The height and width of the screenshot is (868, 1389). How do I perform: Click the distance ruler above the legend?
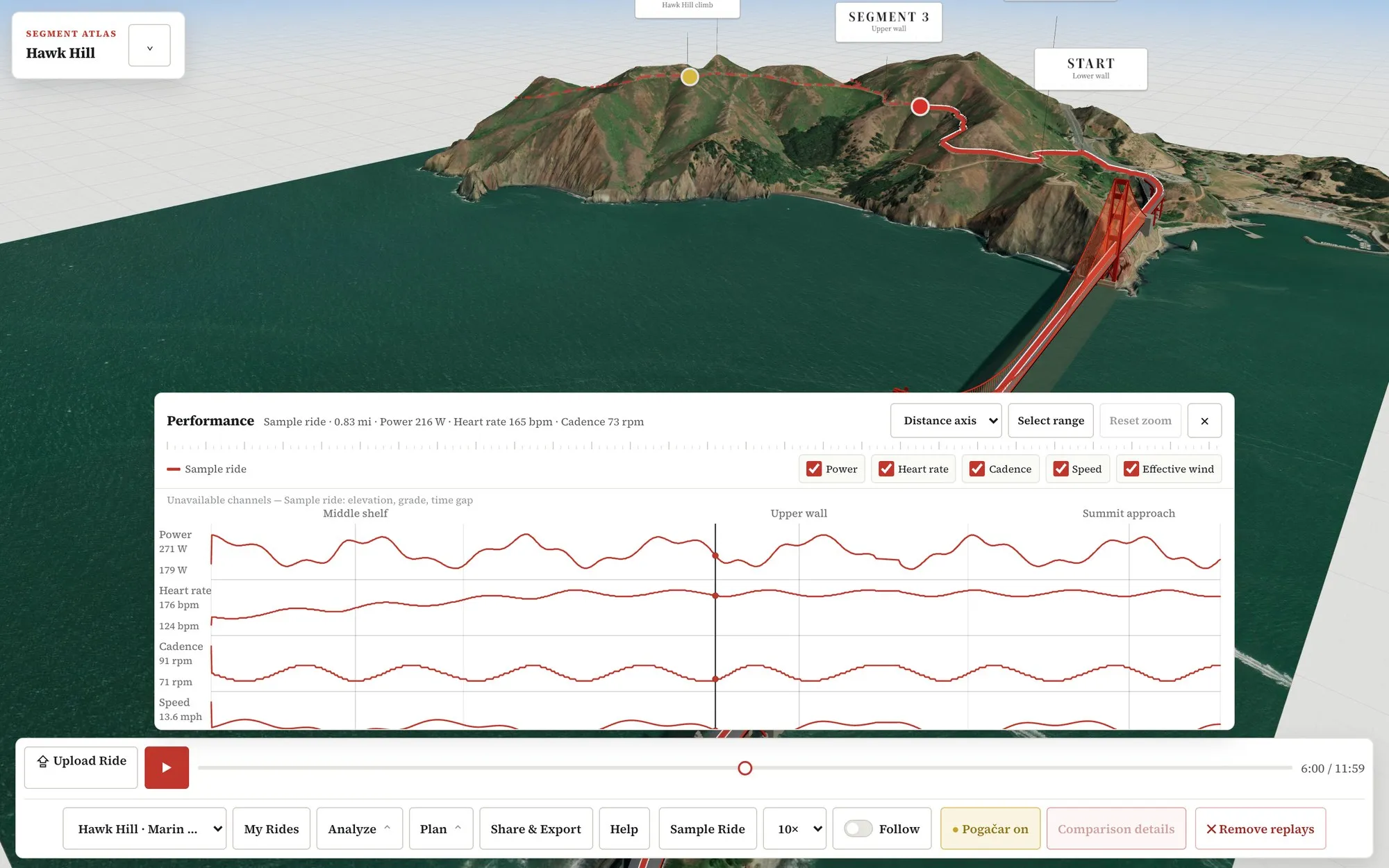click(693, 446)
